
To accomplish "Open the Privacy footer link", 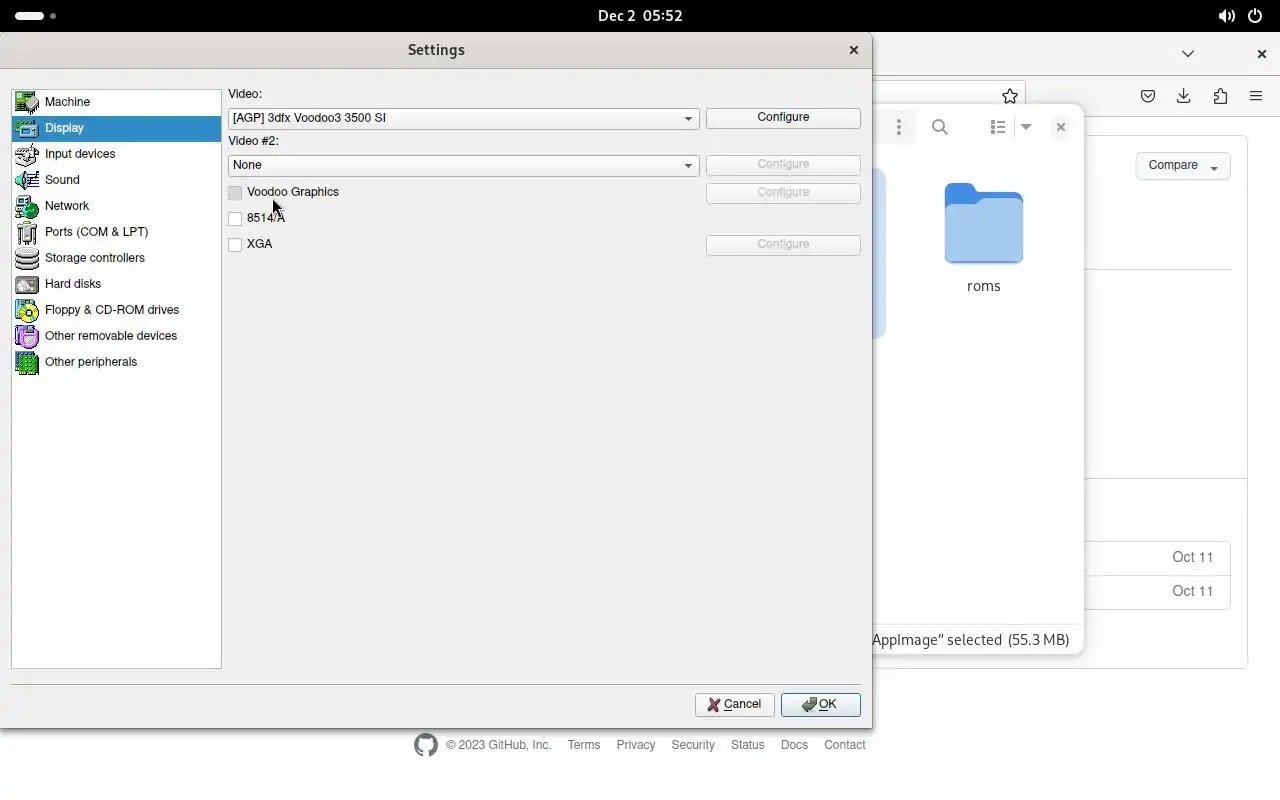I will 636,745.
